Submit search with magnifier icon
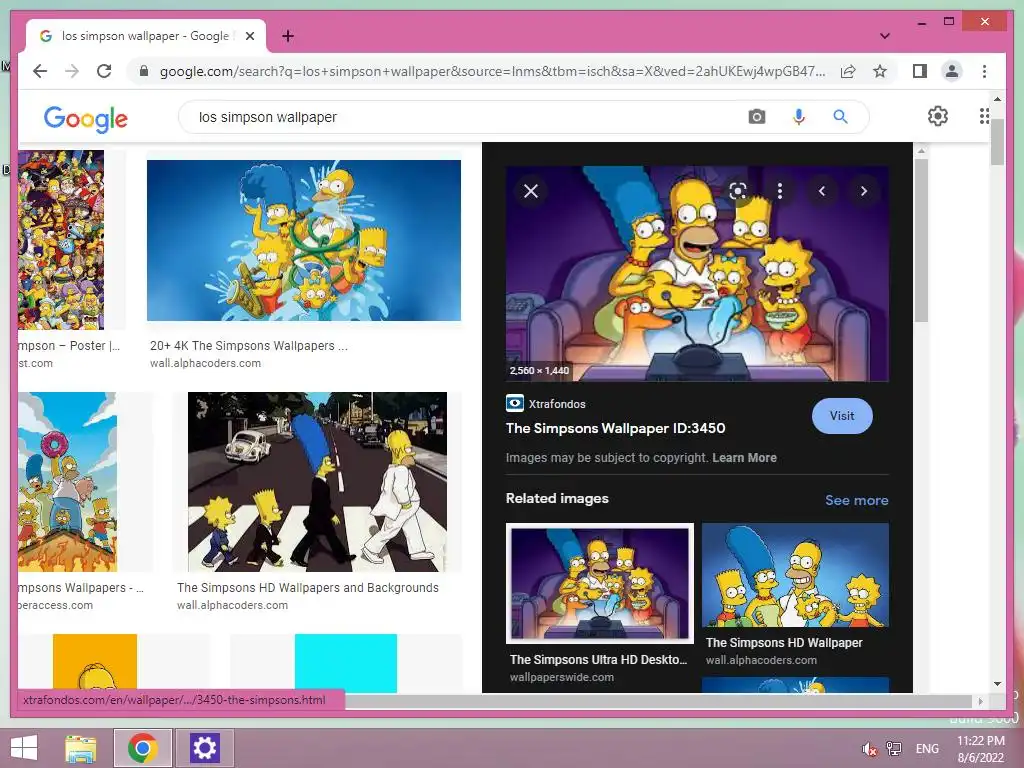This screenshot has width=1024, height=768. 840,117
